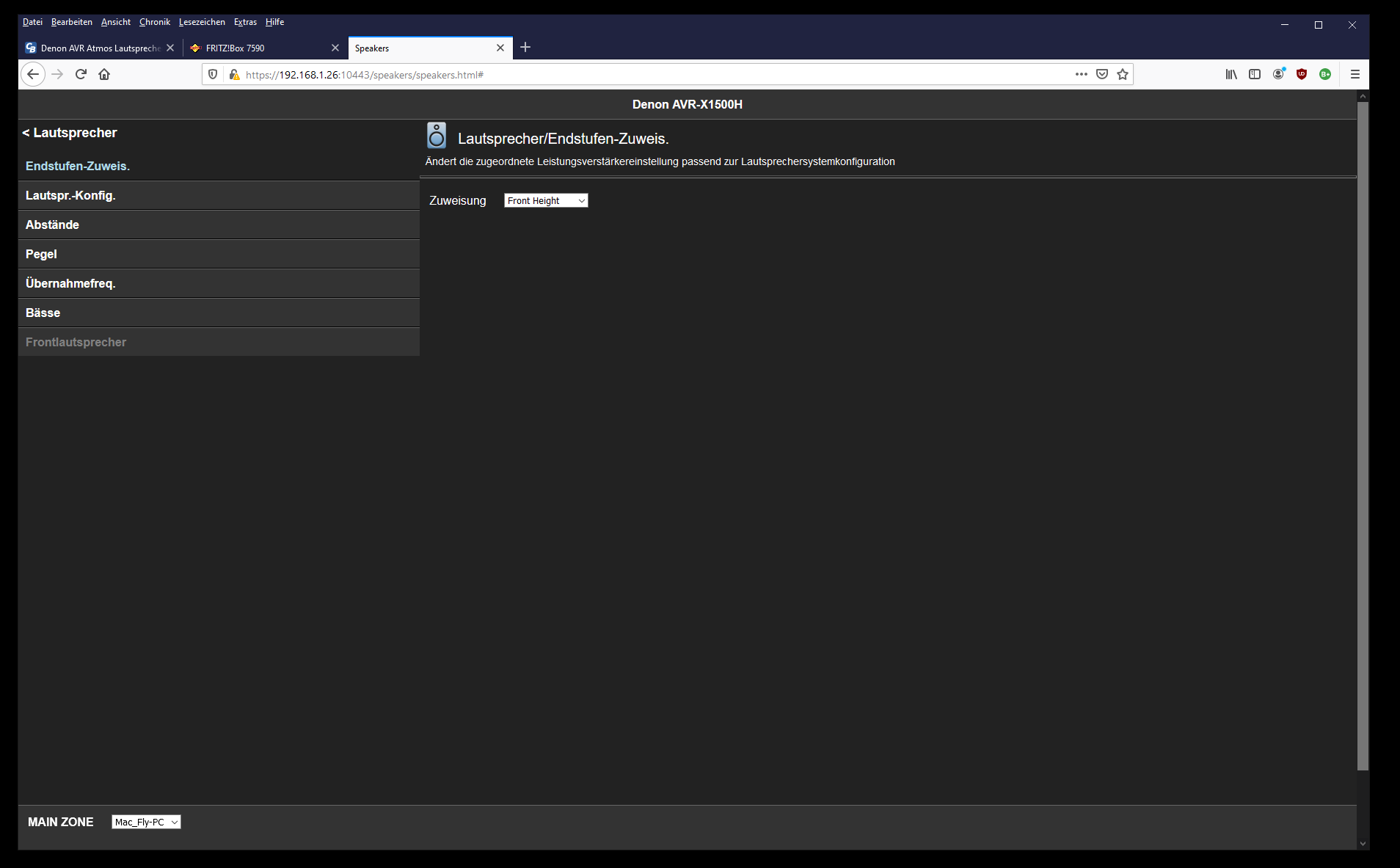Open the Bässe settings
The width and height of the screenshot is (1400, 868).
pyautogui.click(x=219, y=313)
